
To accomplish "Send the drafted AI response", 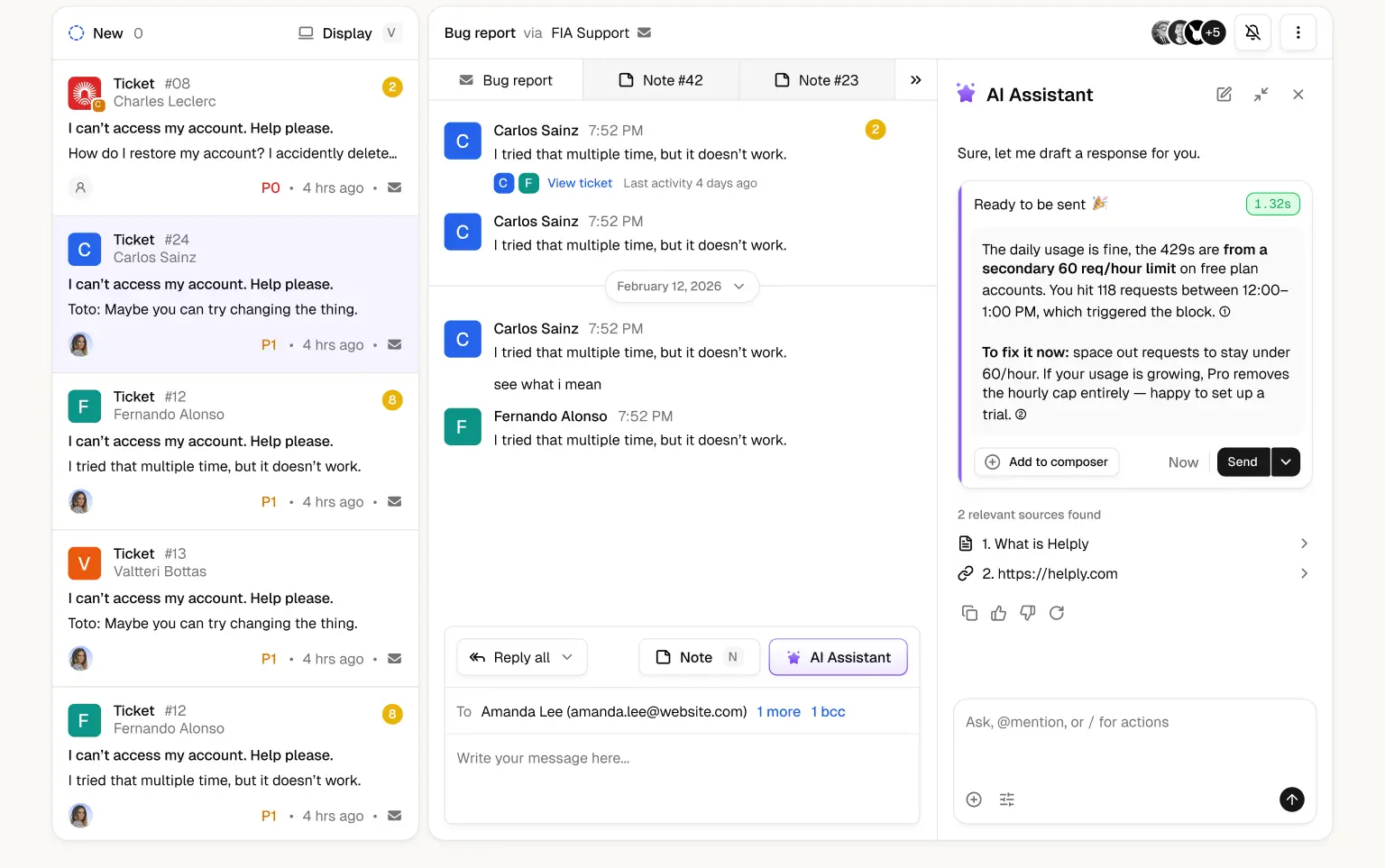I will (1243, 461).
